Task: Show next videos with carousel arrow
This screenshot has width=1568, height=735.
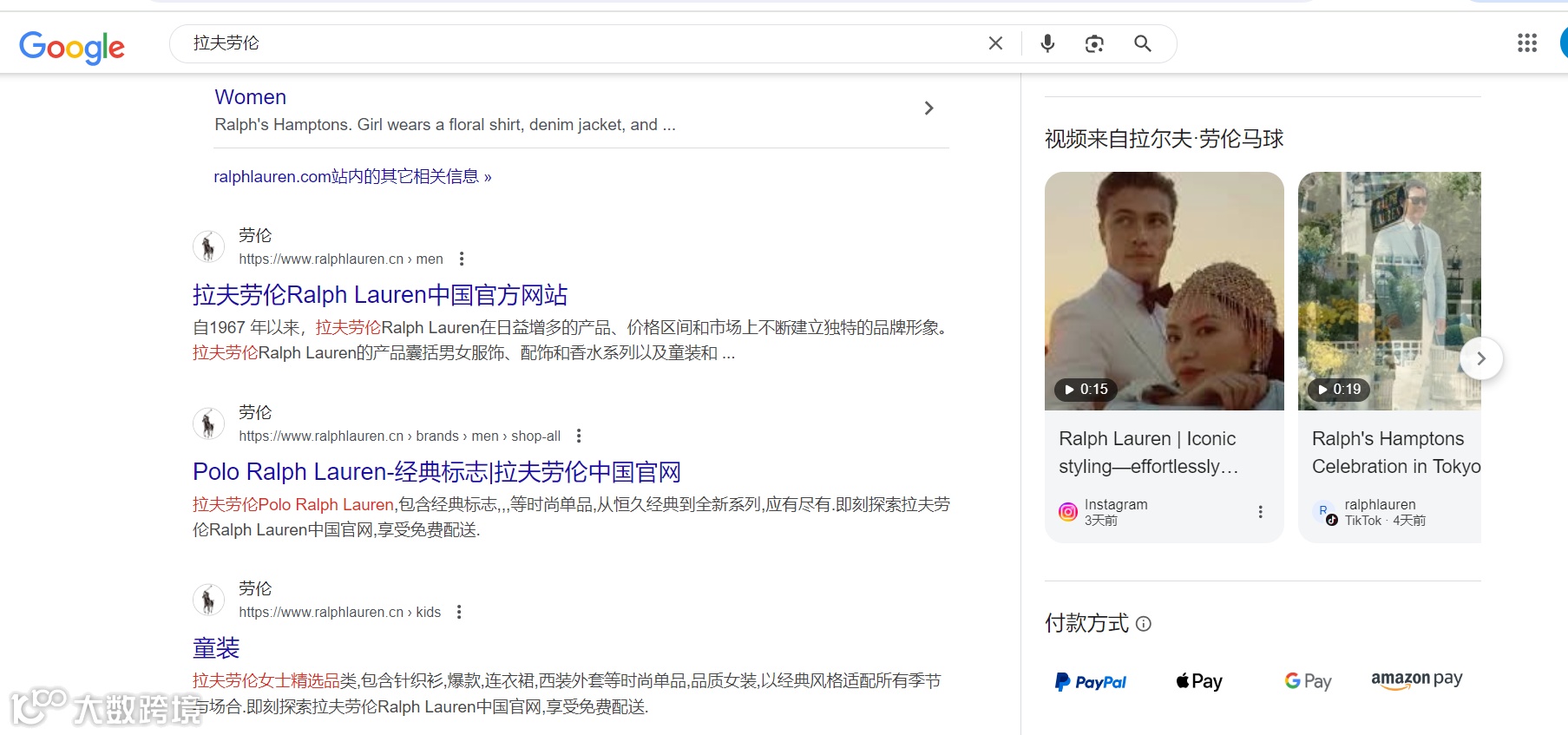Action: (x=1481, y=358)
